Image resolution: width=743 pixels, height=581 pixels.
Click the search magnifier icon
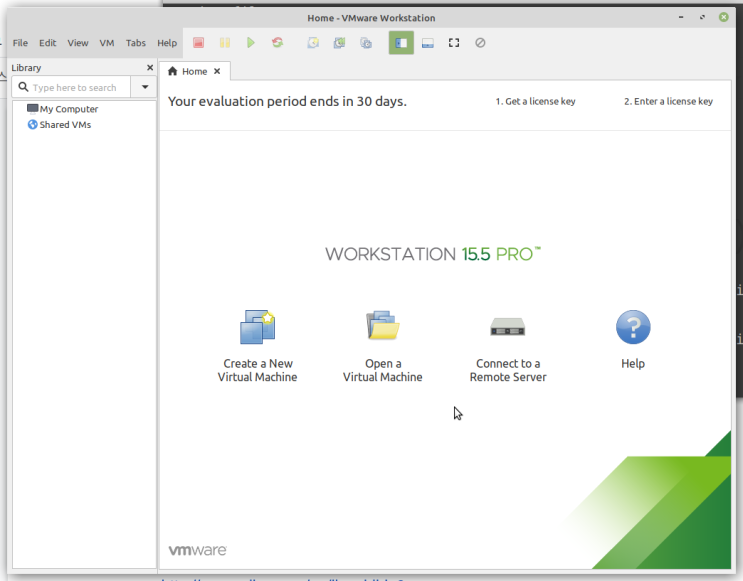tap(23, 87)
